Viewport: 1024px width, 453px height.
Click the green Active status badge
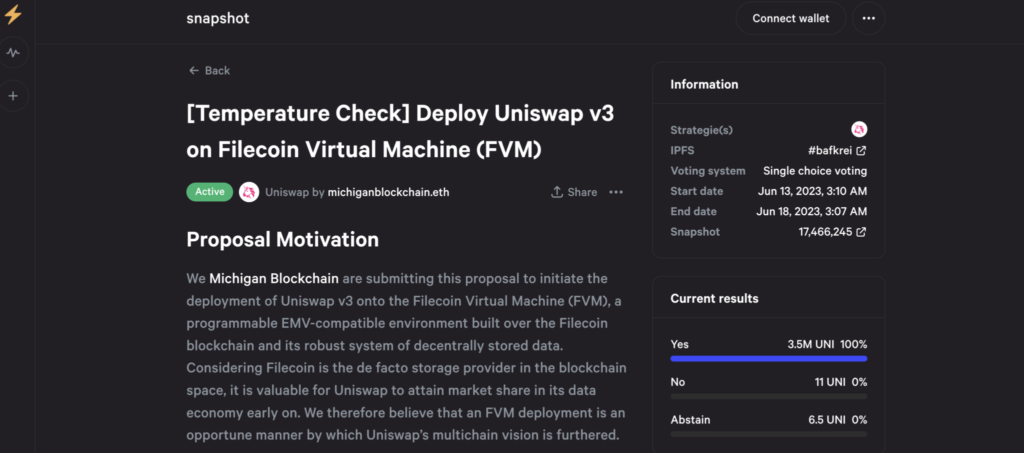click(x=210, y=192)
